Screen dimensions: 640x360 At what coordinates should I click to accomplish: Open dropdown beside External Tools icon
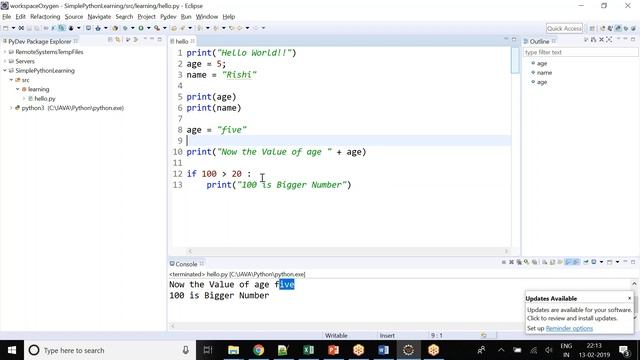[164, 28]
